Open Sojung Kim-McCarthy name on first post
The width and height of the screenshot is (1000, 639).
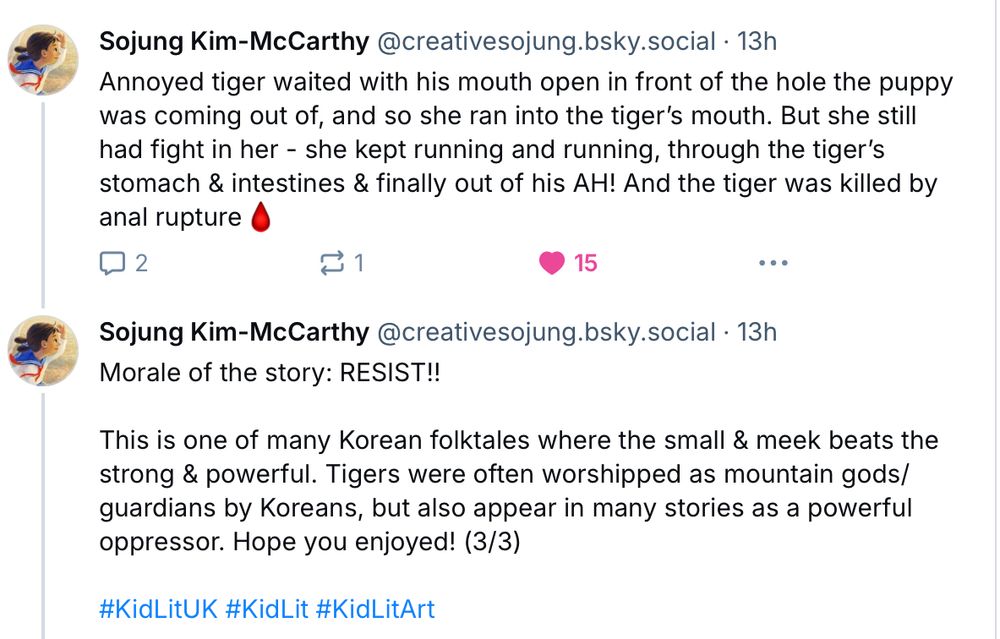[233, 42]
